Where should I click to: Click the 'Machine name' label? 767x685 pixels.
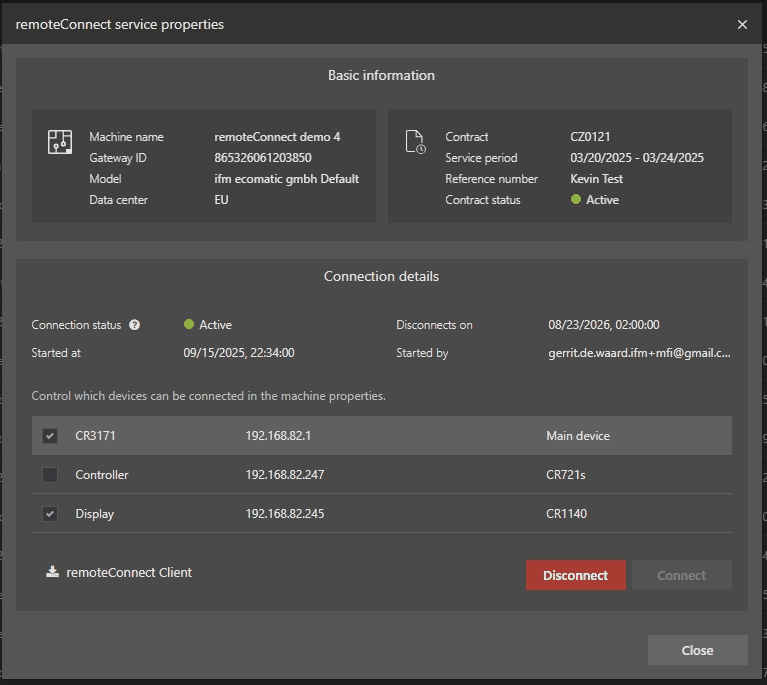click(x=126, y=137)
